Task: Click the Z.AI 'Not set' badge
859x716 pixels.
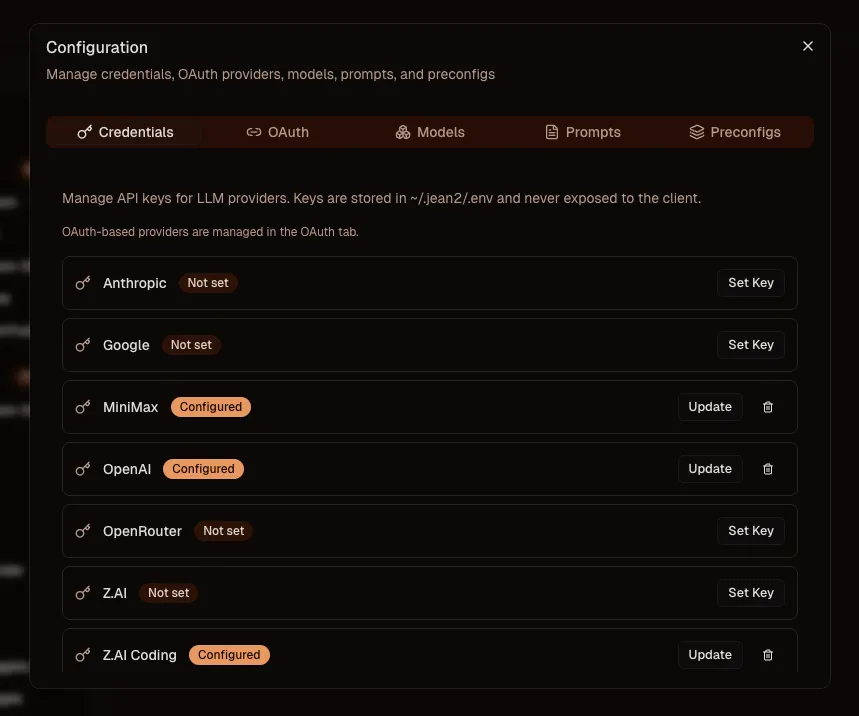Action: click(x=168, y=592)
